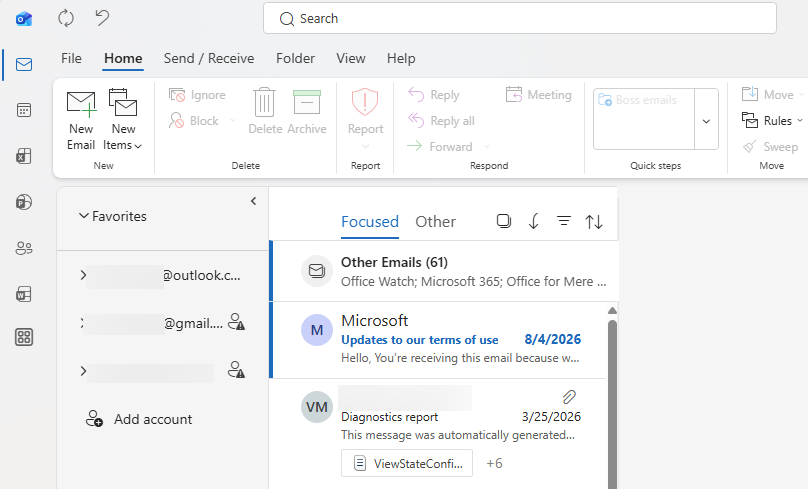The height and width of the screenshot is (489, 808).
Task: Click the message list scrollbar
Action: tap(612, 404)
